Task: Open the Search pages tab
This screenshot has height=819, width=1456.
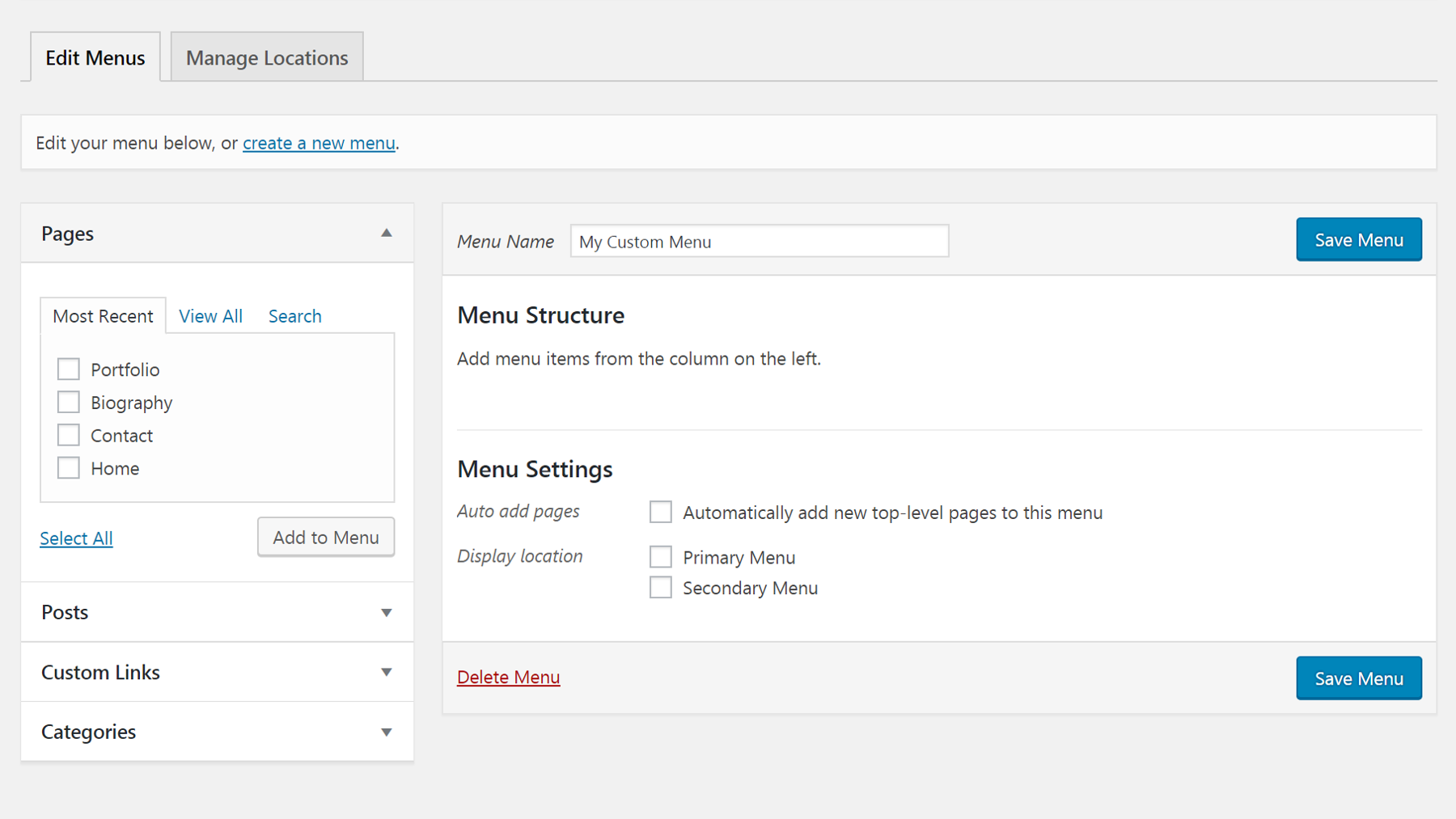Action: (295, 316)
